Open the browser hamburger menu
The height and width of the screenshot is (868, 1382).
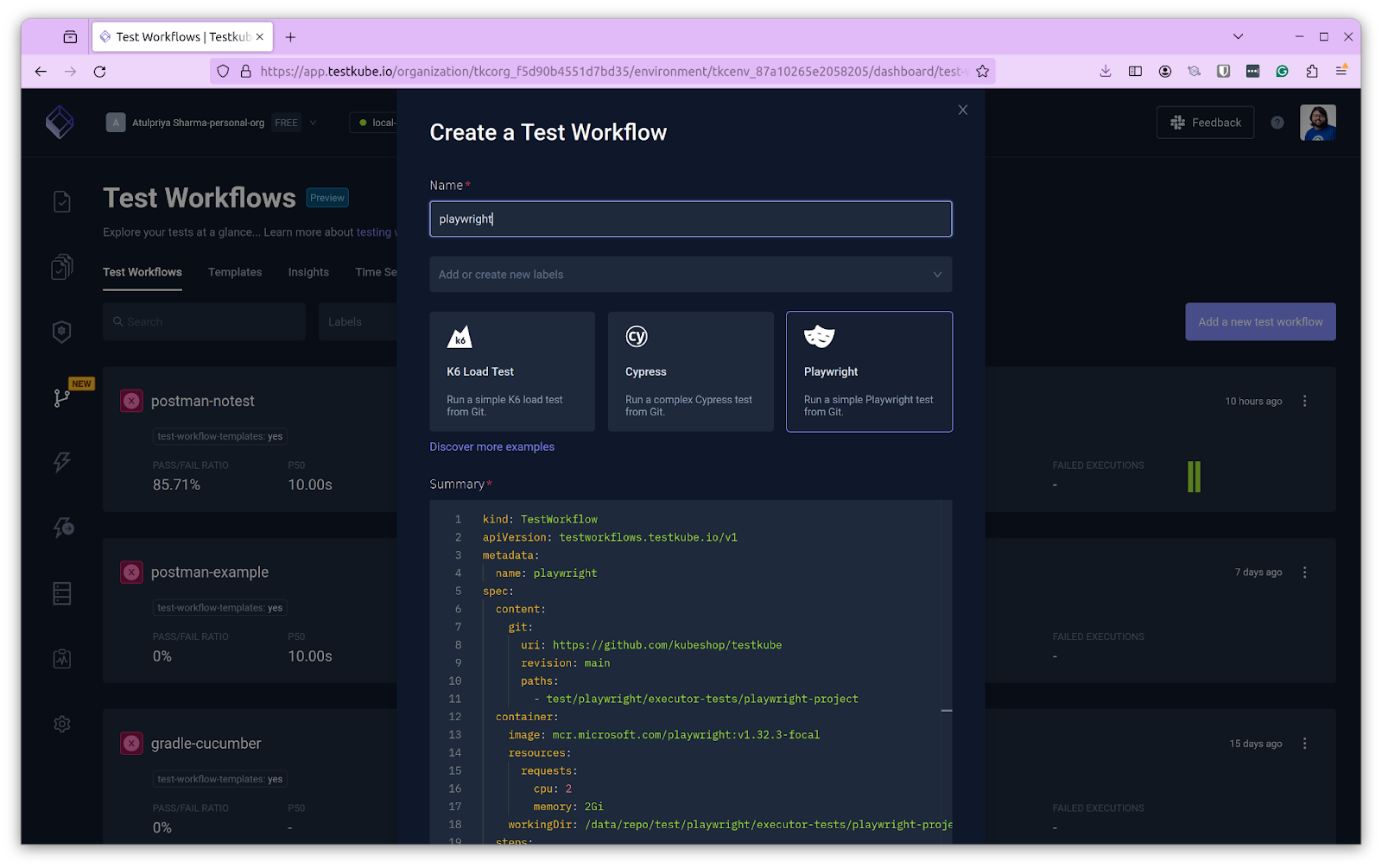[1341, 72]
